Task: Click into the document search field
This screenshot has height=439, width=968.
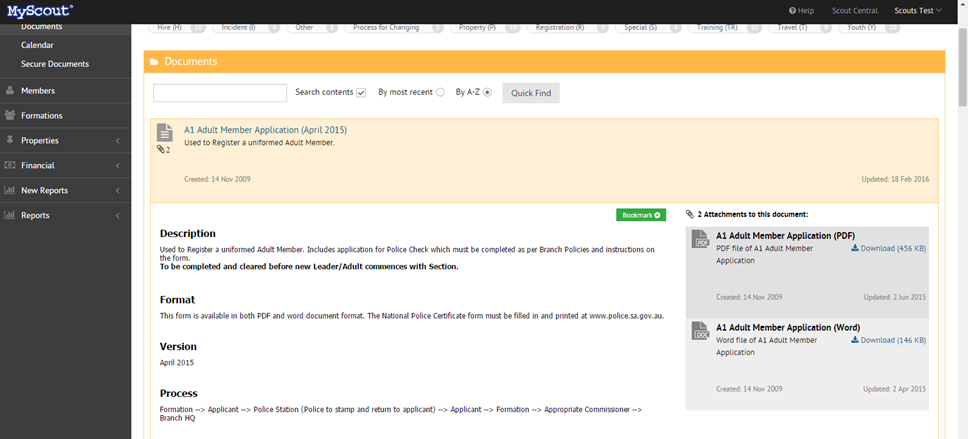Action: point(220,93)
